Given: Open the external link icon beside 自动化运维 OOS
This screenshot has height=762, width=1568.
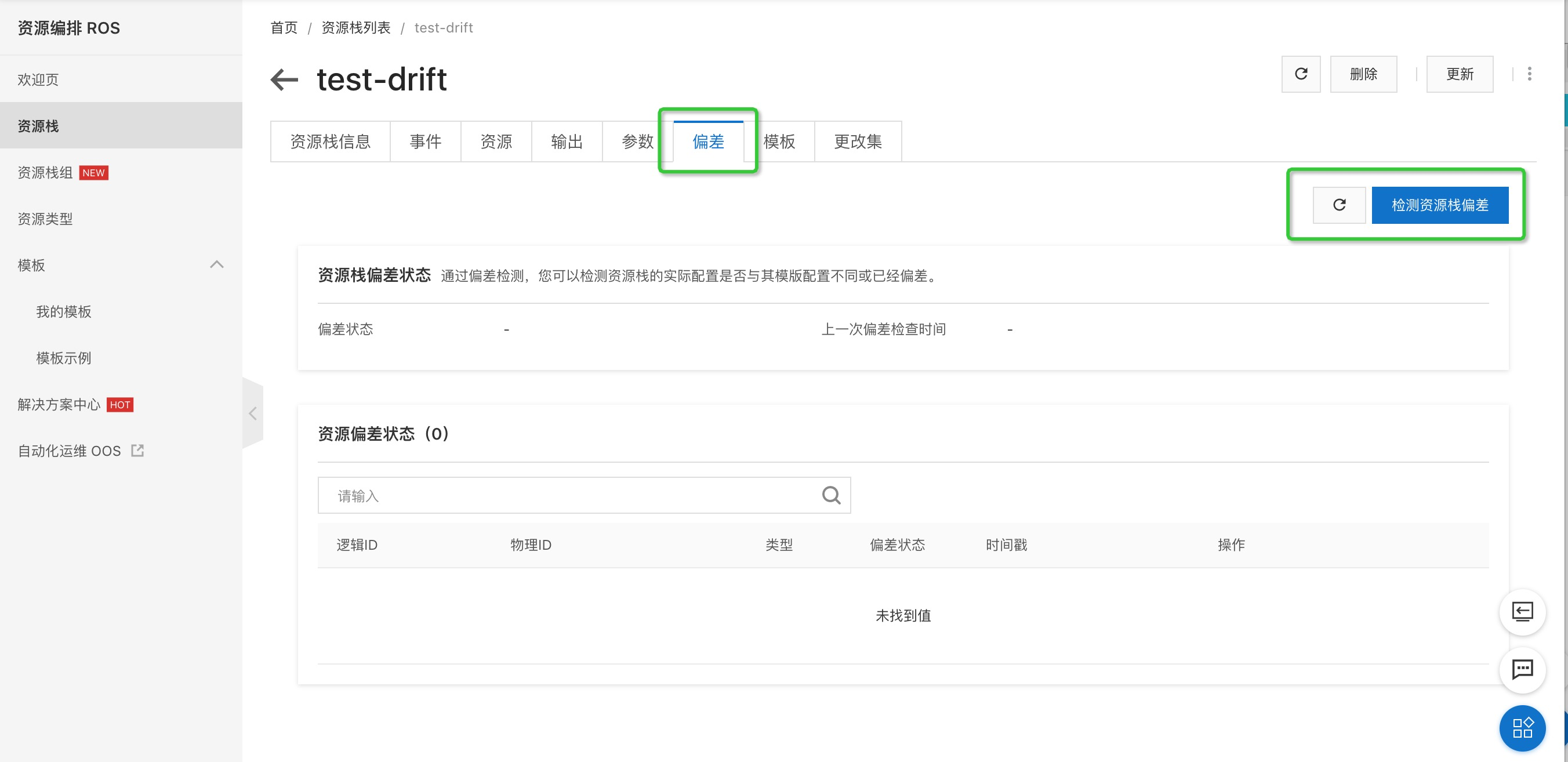Looking at the screenshot, I should tap(137, 451).
